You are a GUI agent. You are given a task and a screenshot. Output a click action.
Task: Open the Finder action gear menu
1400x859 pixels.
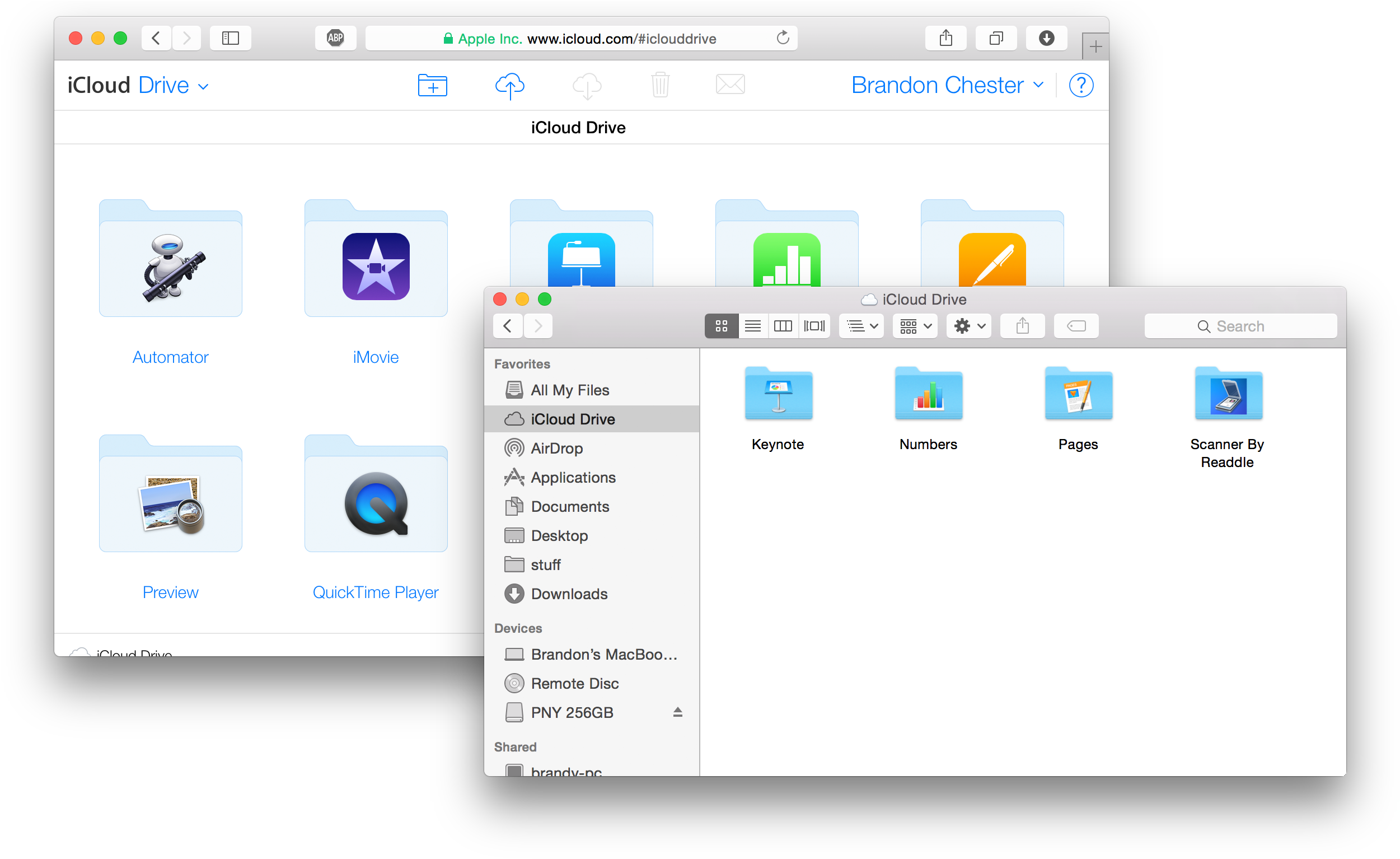pos(969,326)
